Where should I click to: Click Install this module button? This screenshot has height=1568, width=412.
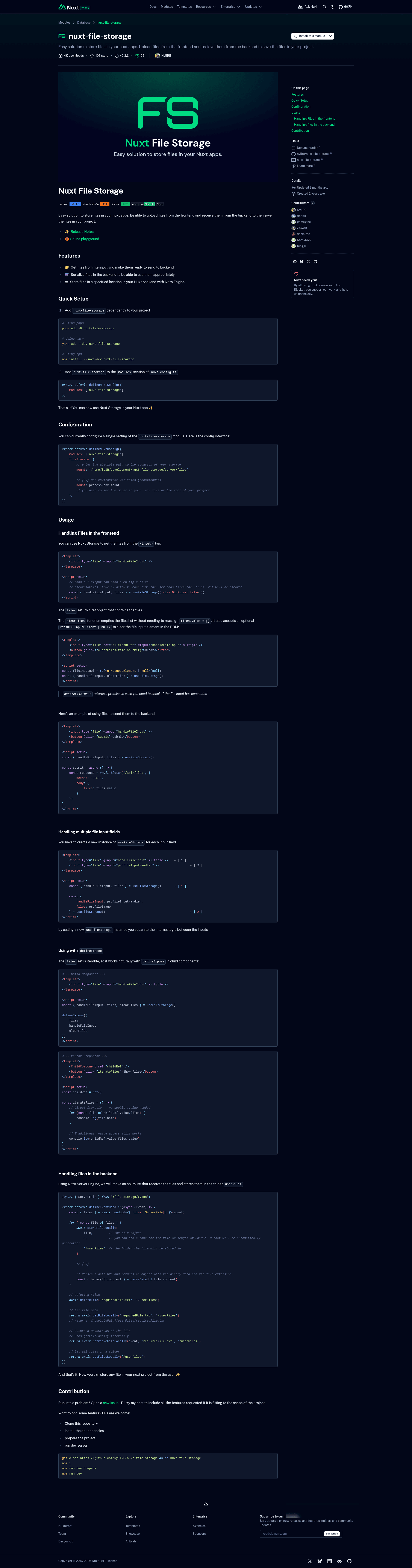309,36
